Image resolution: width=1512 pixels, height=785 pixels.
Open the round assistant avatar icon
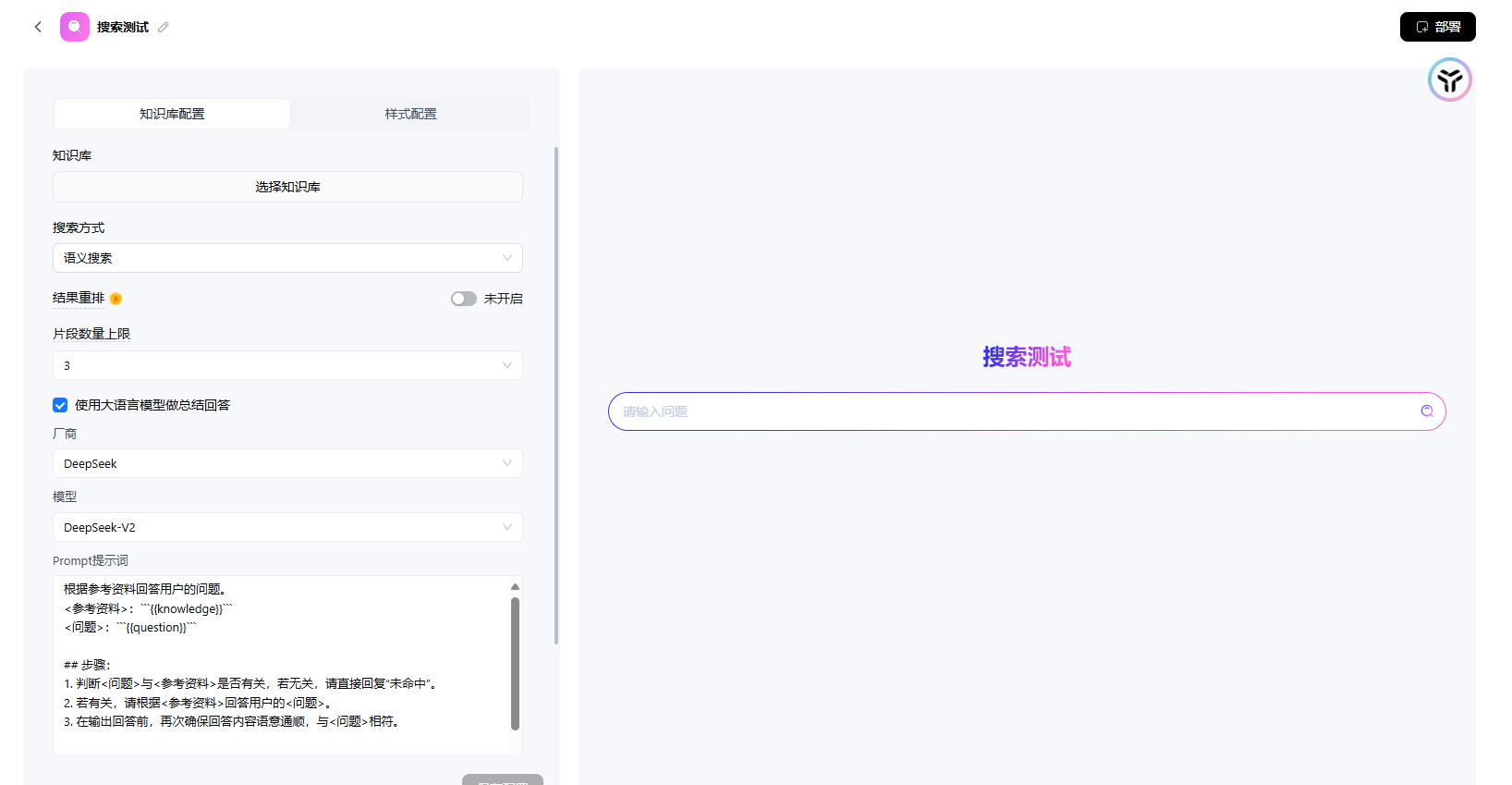coord(1449,80)
